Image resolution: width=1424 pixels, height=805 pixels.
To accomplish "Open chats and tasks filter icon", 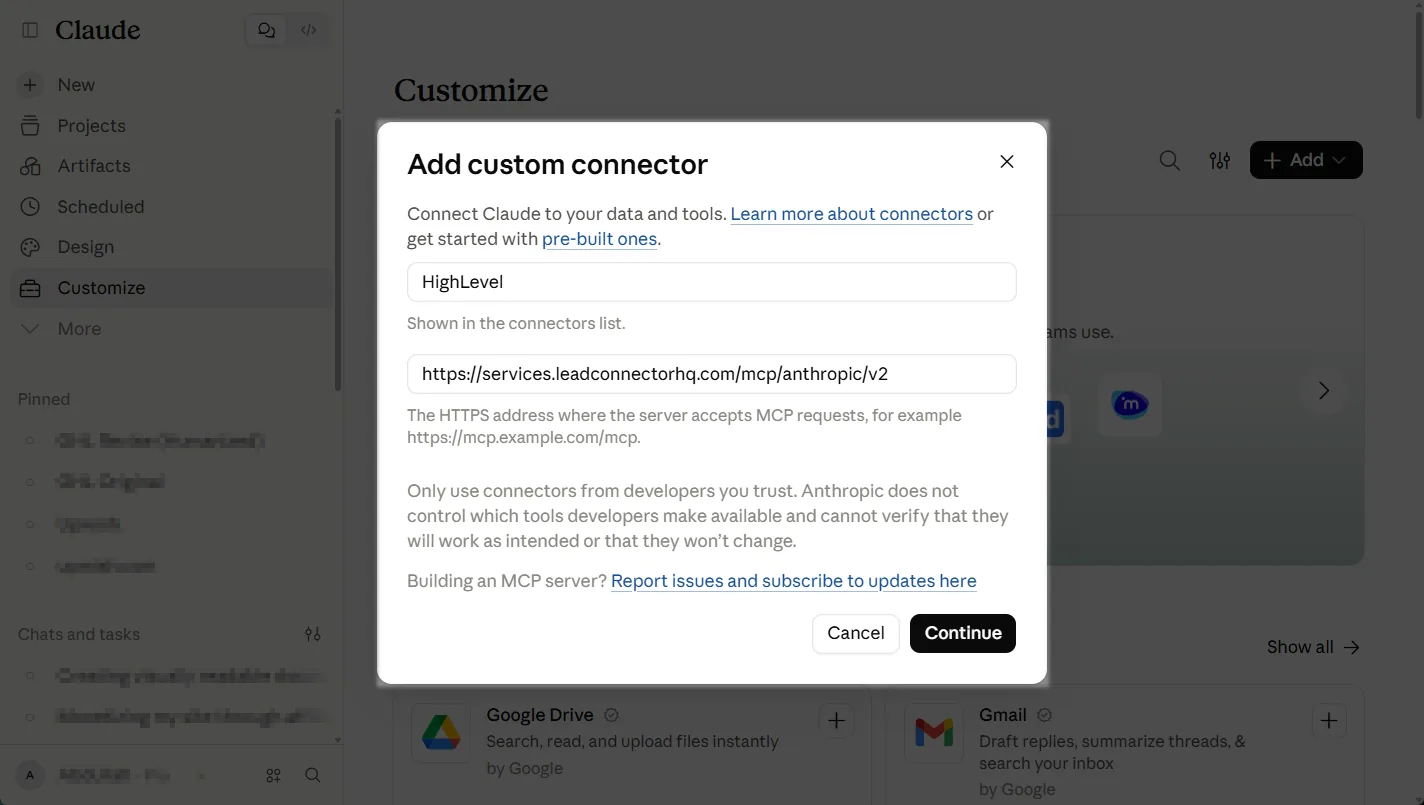I will click(x=313, y=634).
